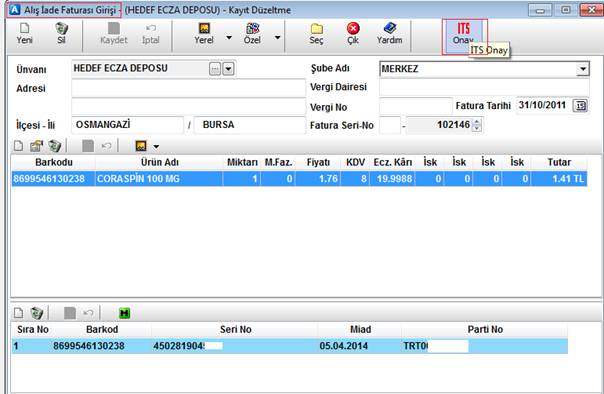Viewport: 604px width, 394px height.
Task: Click the ellipsis button beside Ünvanı field
Action: click(x=215, y=69)
